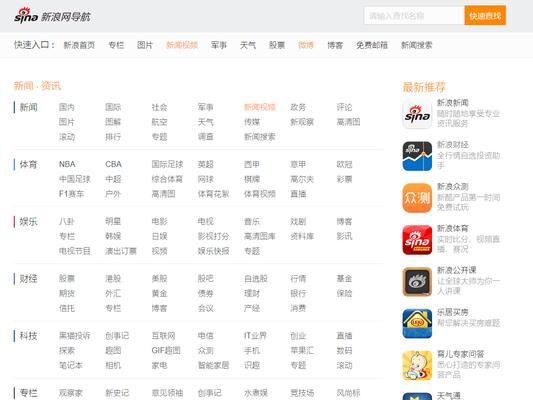Open 评论 link under 新闻

344,107
